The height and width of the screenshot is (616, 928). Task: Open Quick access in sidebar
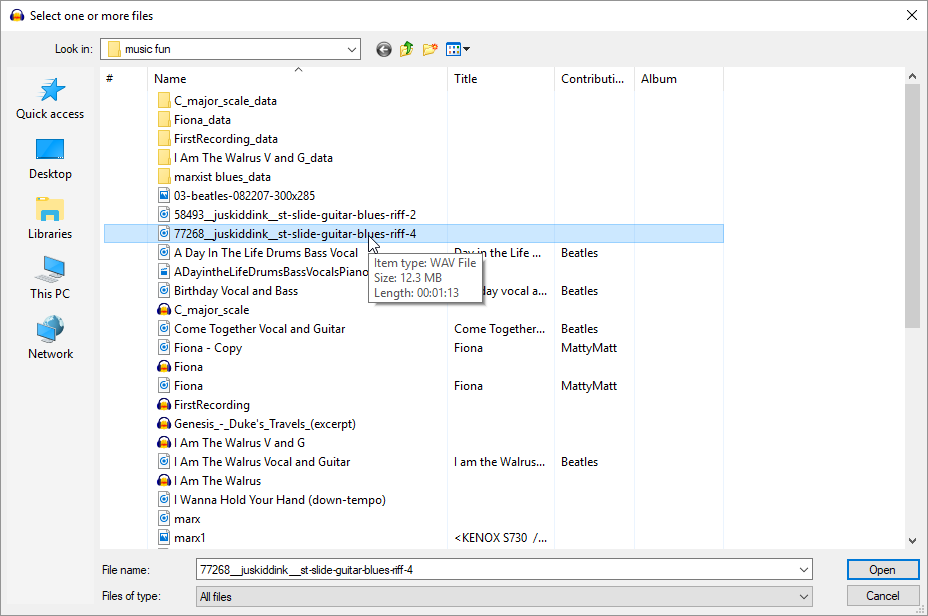[x=50, y=99]
